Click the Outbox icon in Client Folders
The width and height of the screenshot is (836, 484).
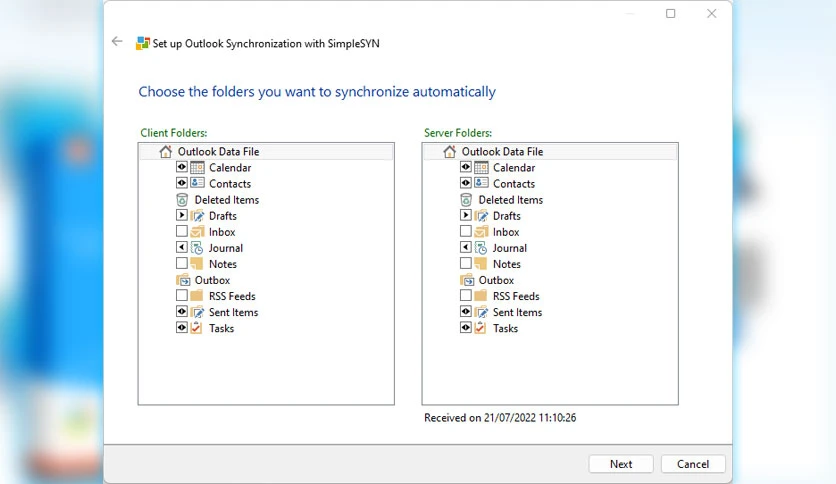click(183, 280)
